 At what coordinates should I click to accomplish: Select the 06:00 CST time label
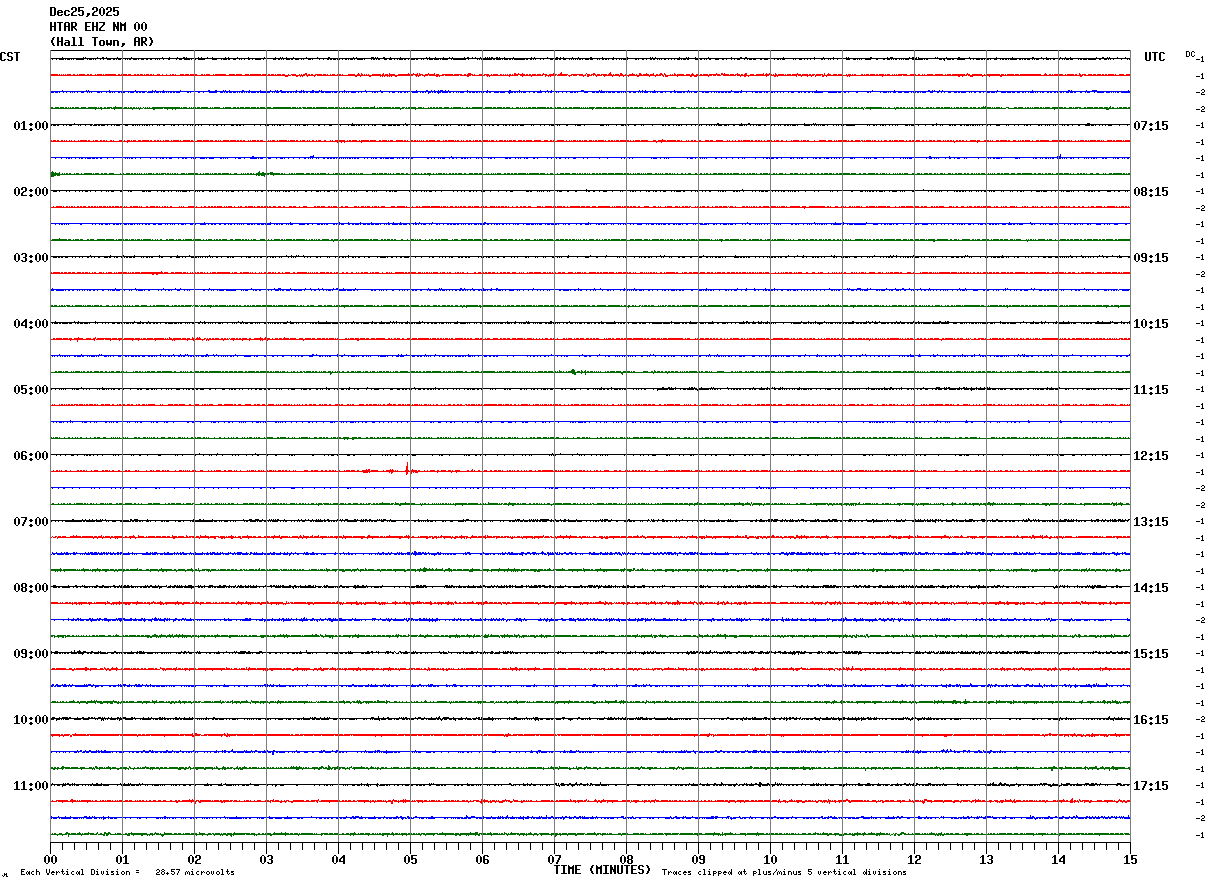click(31, 455)
